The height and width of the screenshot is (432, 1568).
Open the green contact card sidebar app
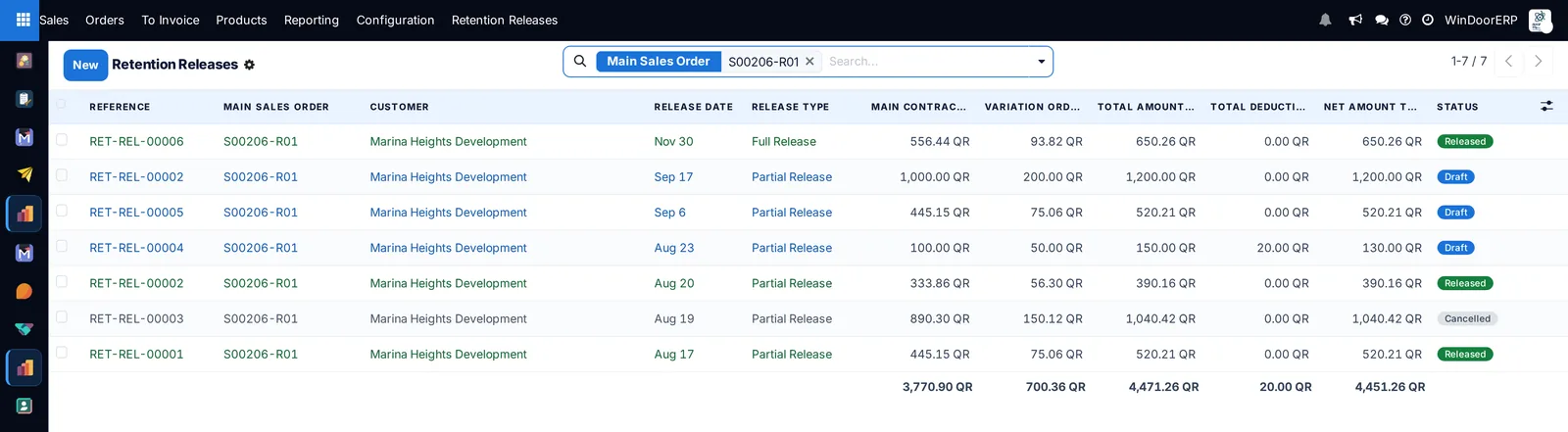(24, 406)
